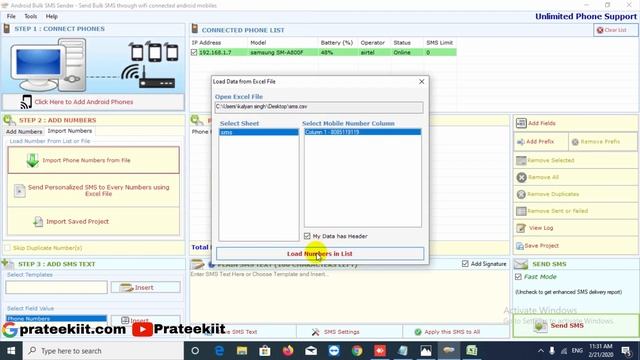
Task: Click the Select Templates input field
Action: click(x=56, y=287)
